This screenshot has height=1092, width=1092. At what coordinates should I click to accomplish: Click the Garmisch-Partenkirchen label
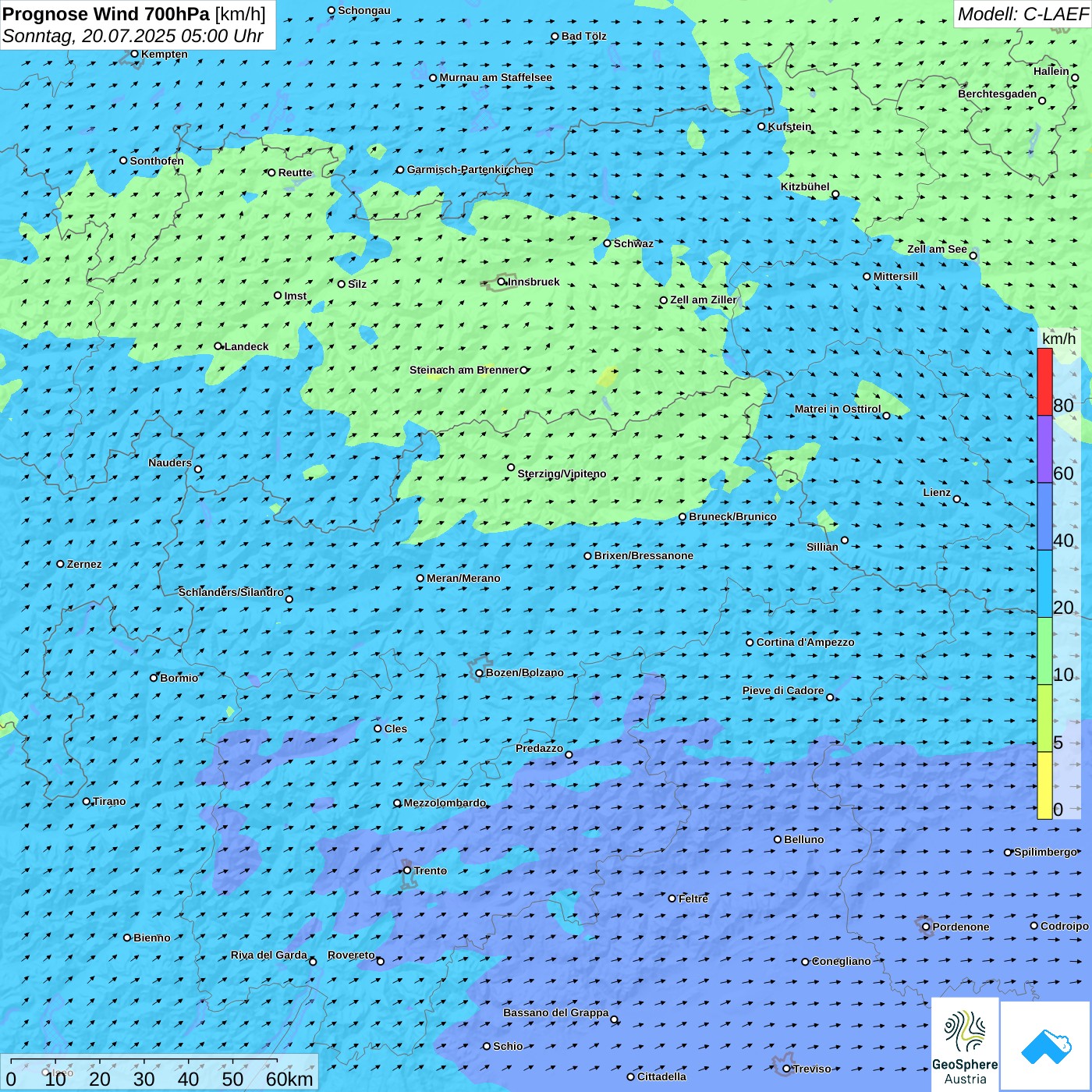tap(470, 169)
